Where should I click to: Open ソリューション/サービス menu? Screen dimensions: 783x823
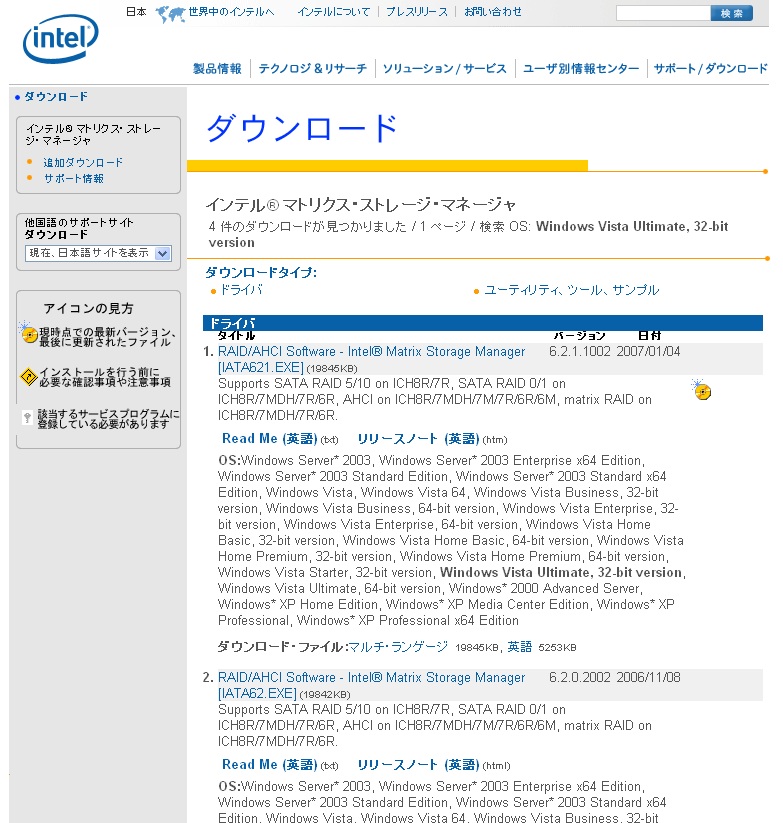(x=445, y=69)
